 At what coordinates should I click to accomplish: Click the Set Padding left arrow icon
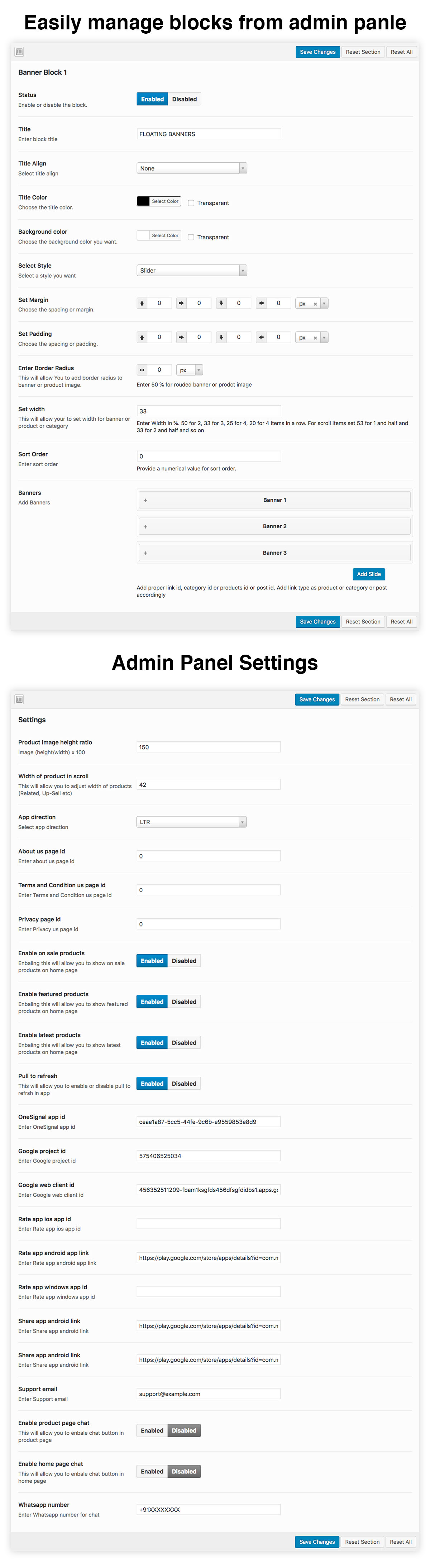(261, 337)
